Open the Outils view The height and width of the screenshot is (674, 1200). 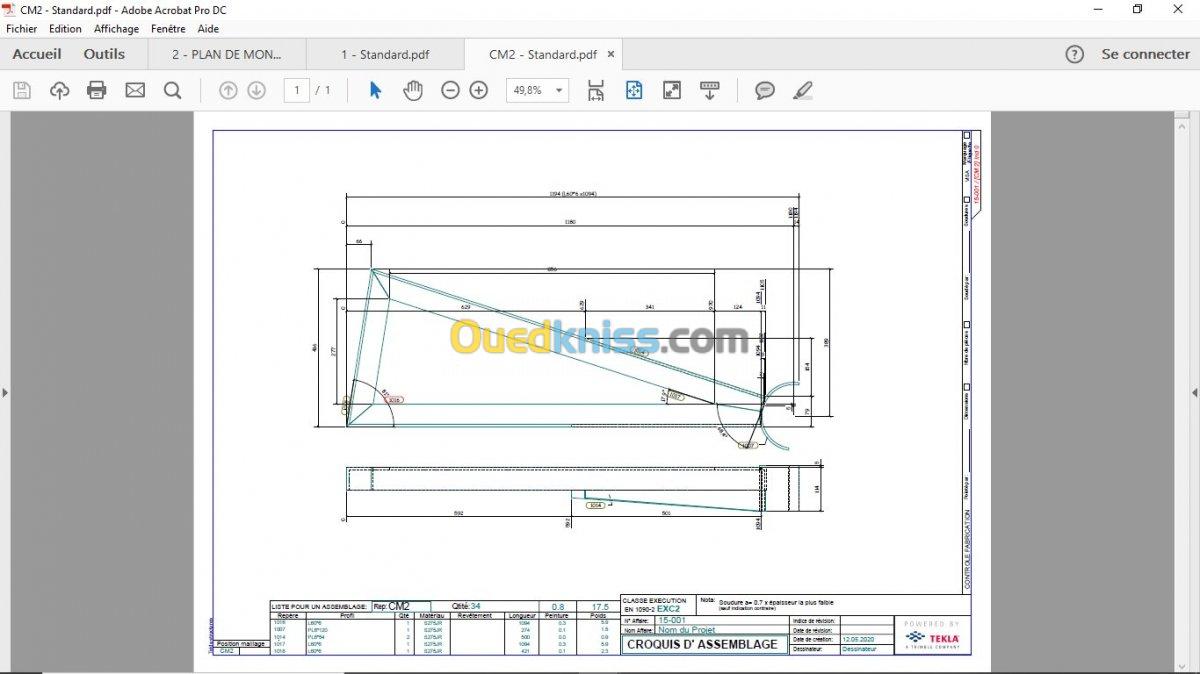(104, 54)
